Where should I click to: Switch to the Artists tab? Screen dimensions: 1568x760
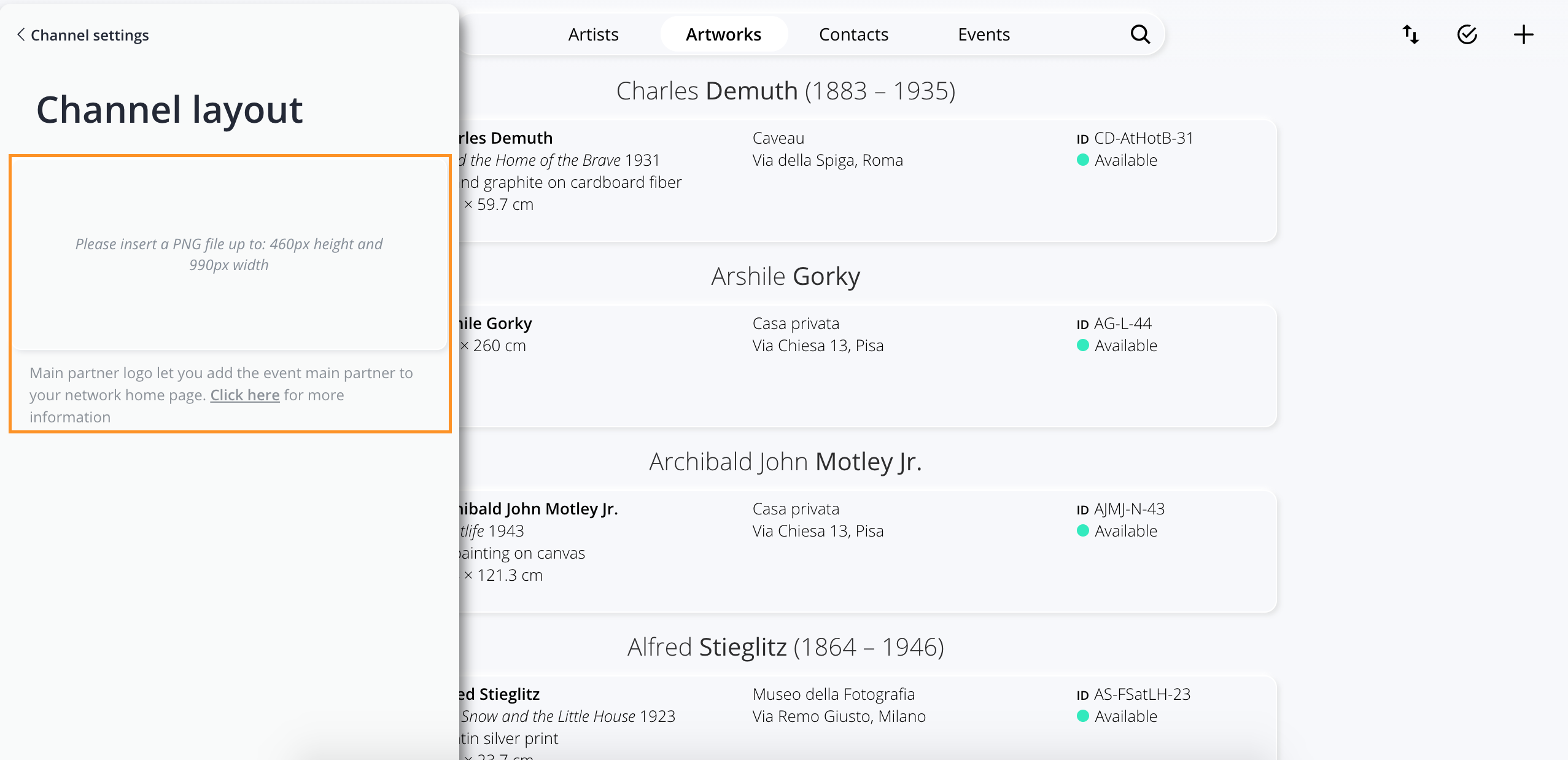click(x=593, y=34)
